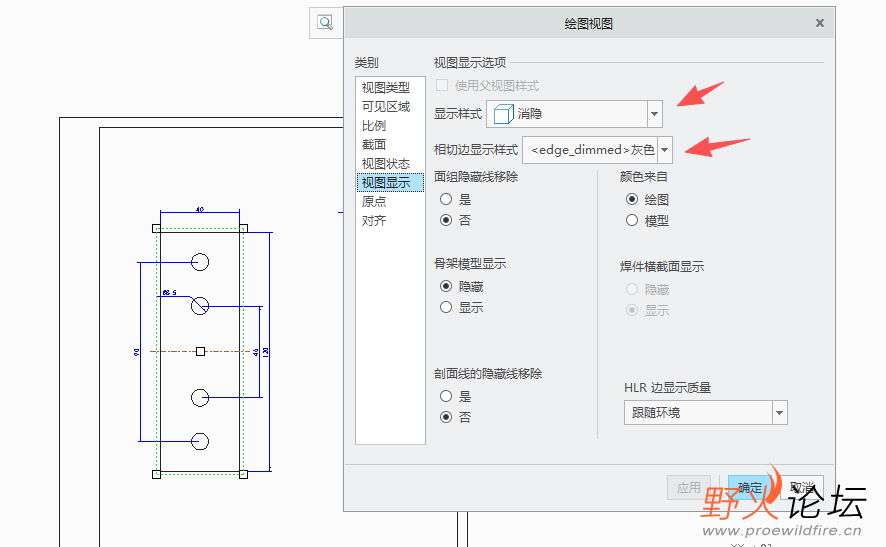Click the top-left corner handle of the view
The image size is (886, 547).
pyautogui.click(x=157, y=228)
